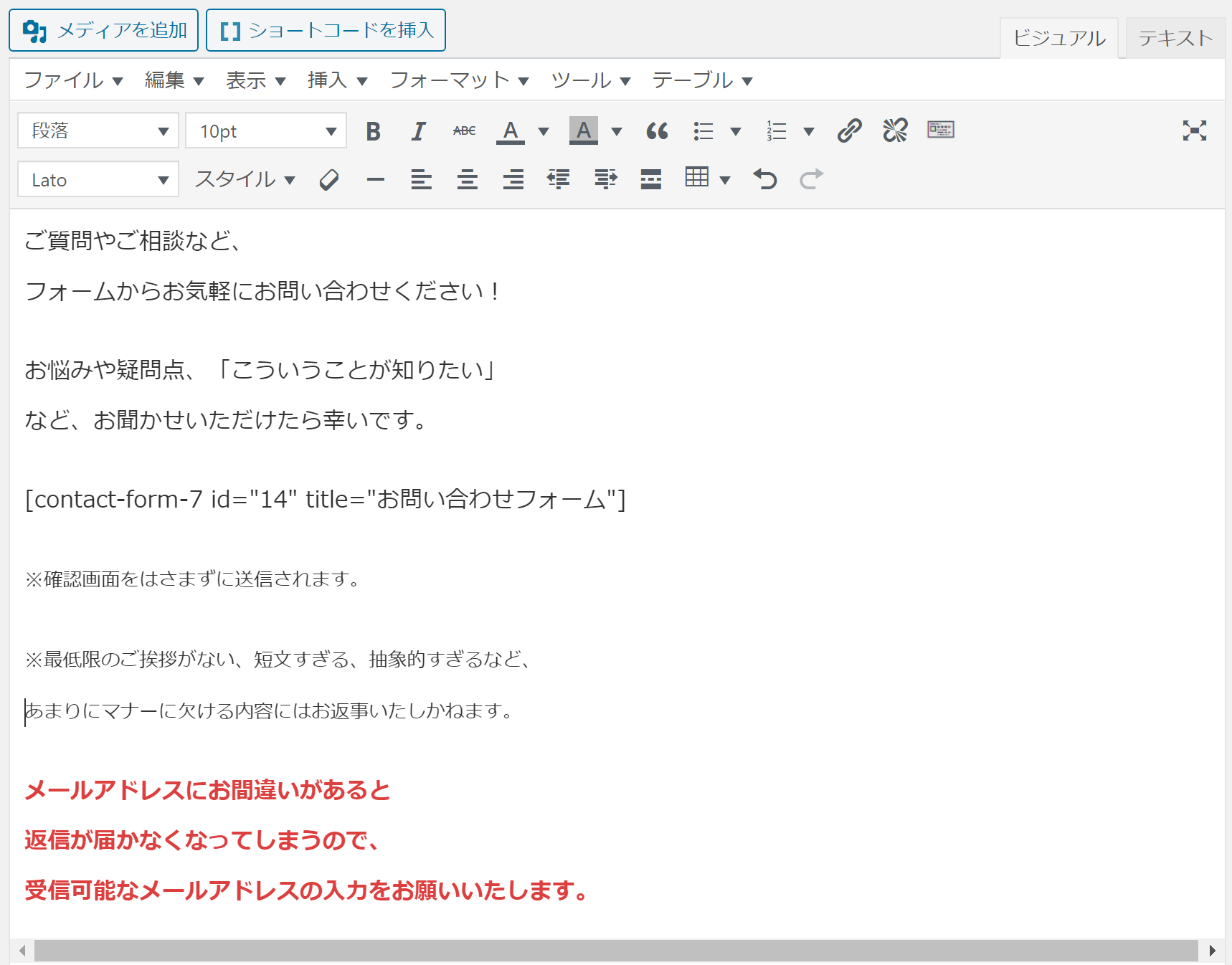Expand background color picker arrow
Viewport: 1232px width, 965px height.
(x=617, y=131)
